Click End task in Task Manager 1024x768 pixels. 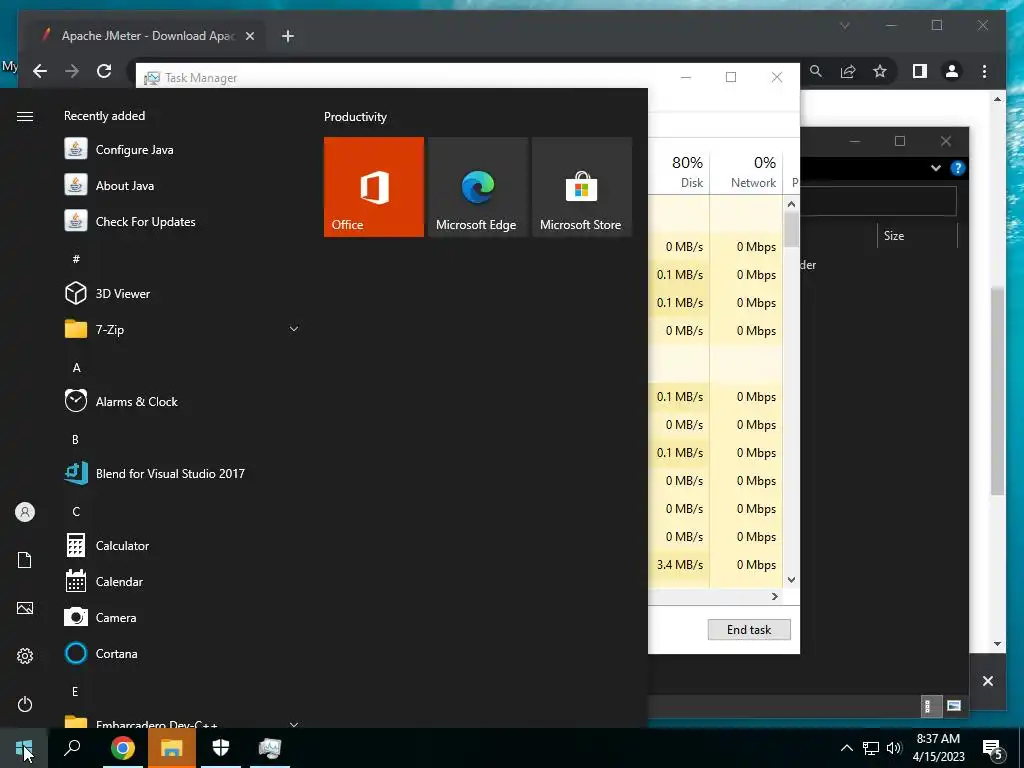click(x=749, y=630)
